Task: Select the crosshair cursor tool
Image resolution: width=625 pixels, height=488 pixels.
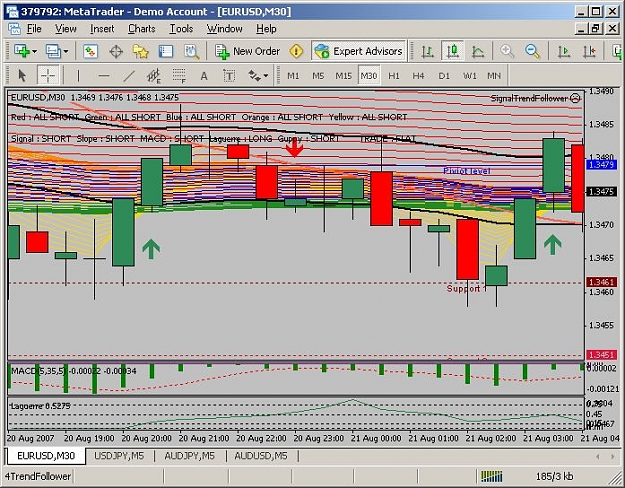Action: pos(48,75)
